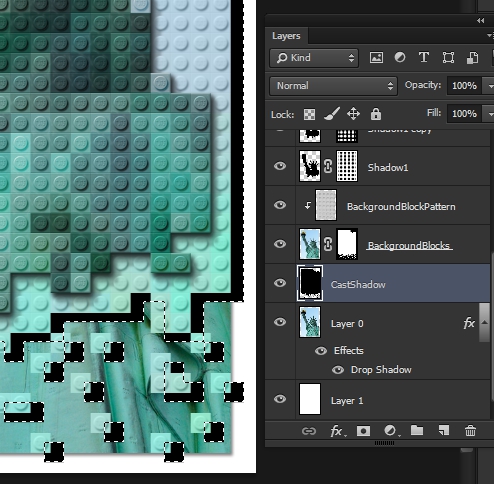Viewport: 494px width, 484px height.
Task: Select the CastShadow layer name
Action: click(x=358, y=285)
